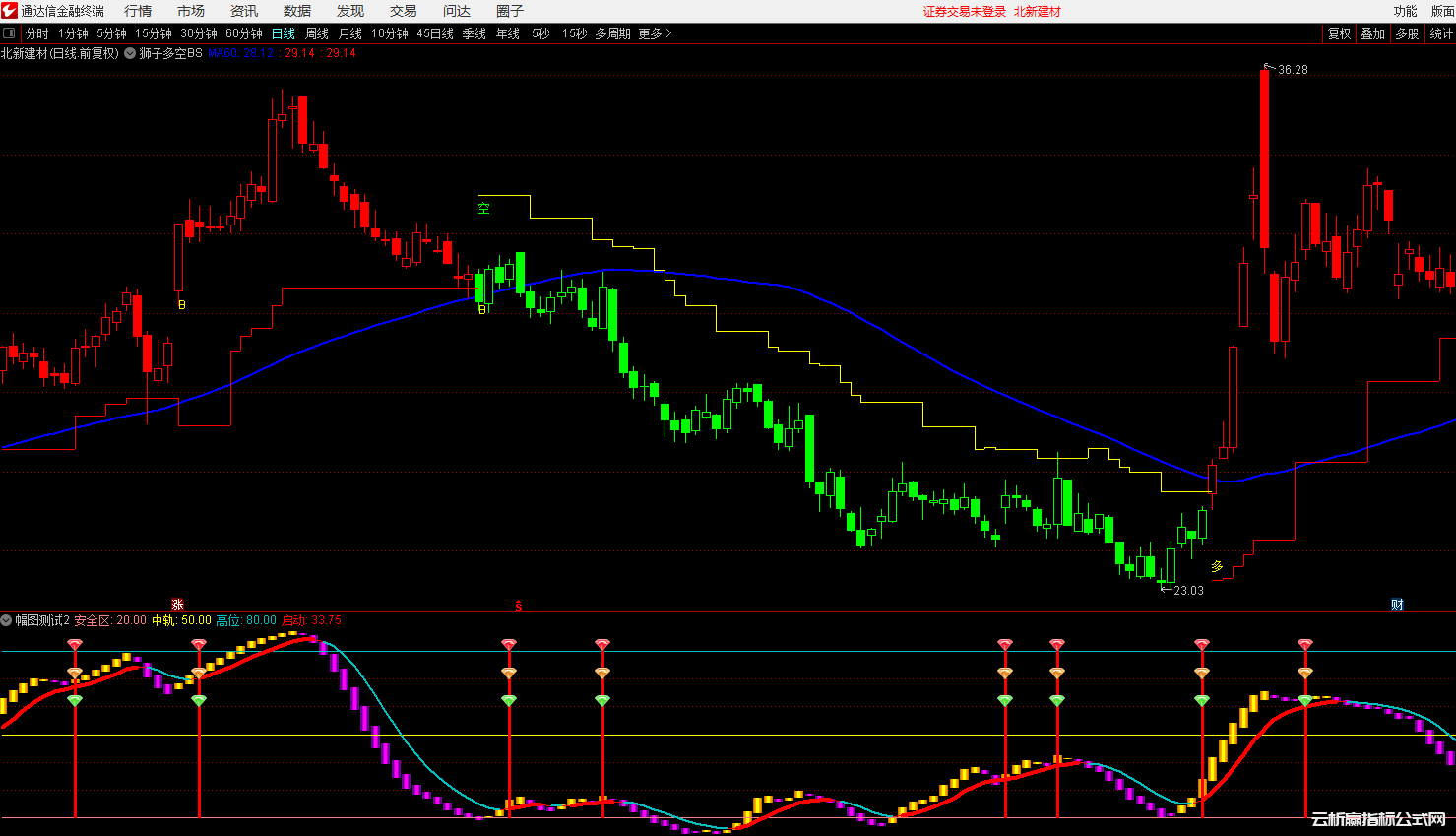Select the 10分钟 period tab

390,33
